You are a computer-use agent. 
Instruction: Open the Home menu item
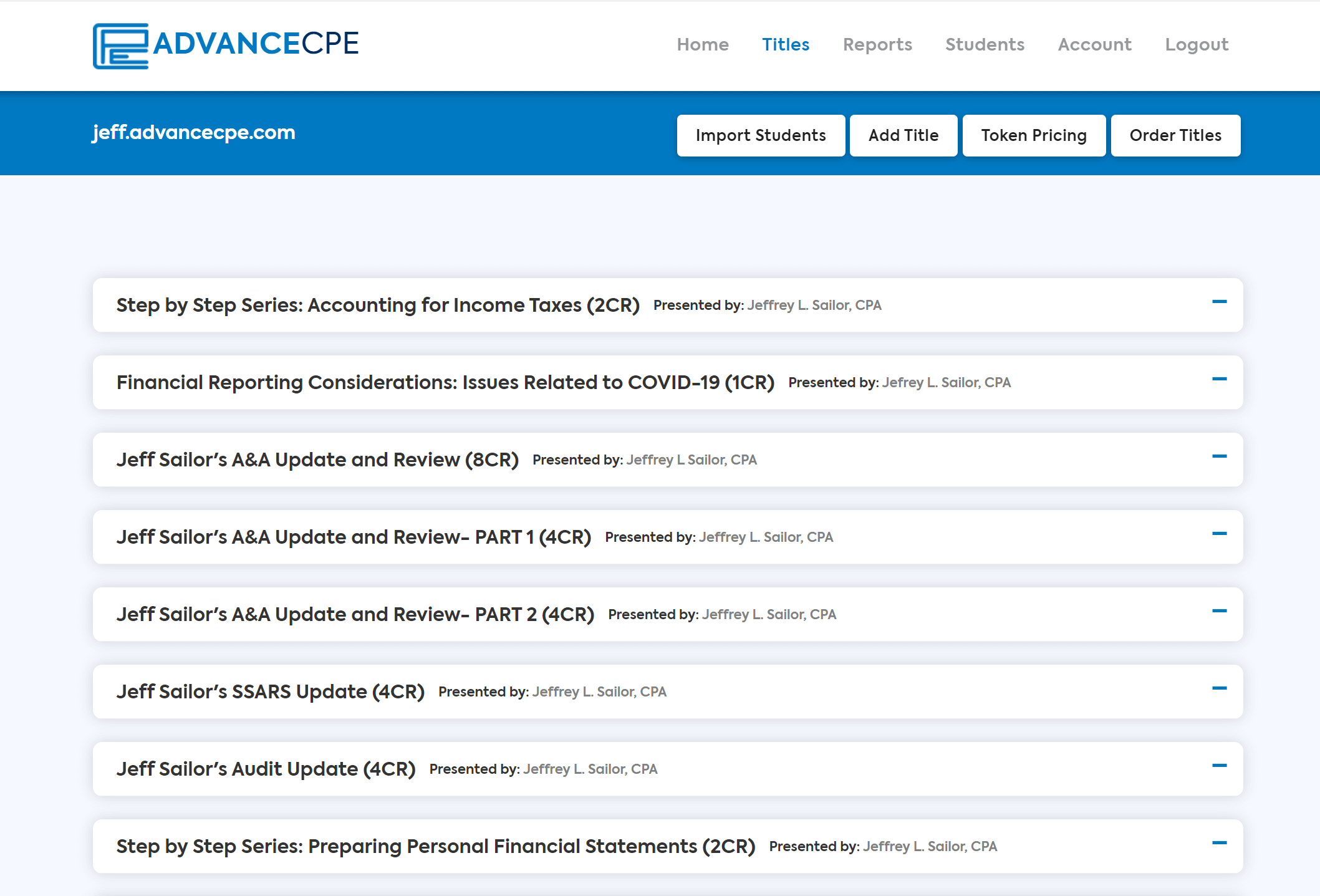tap(702, 45)
